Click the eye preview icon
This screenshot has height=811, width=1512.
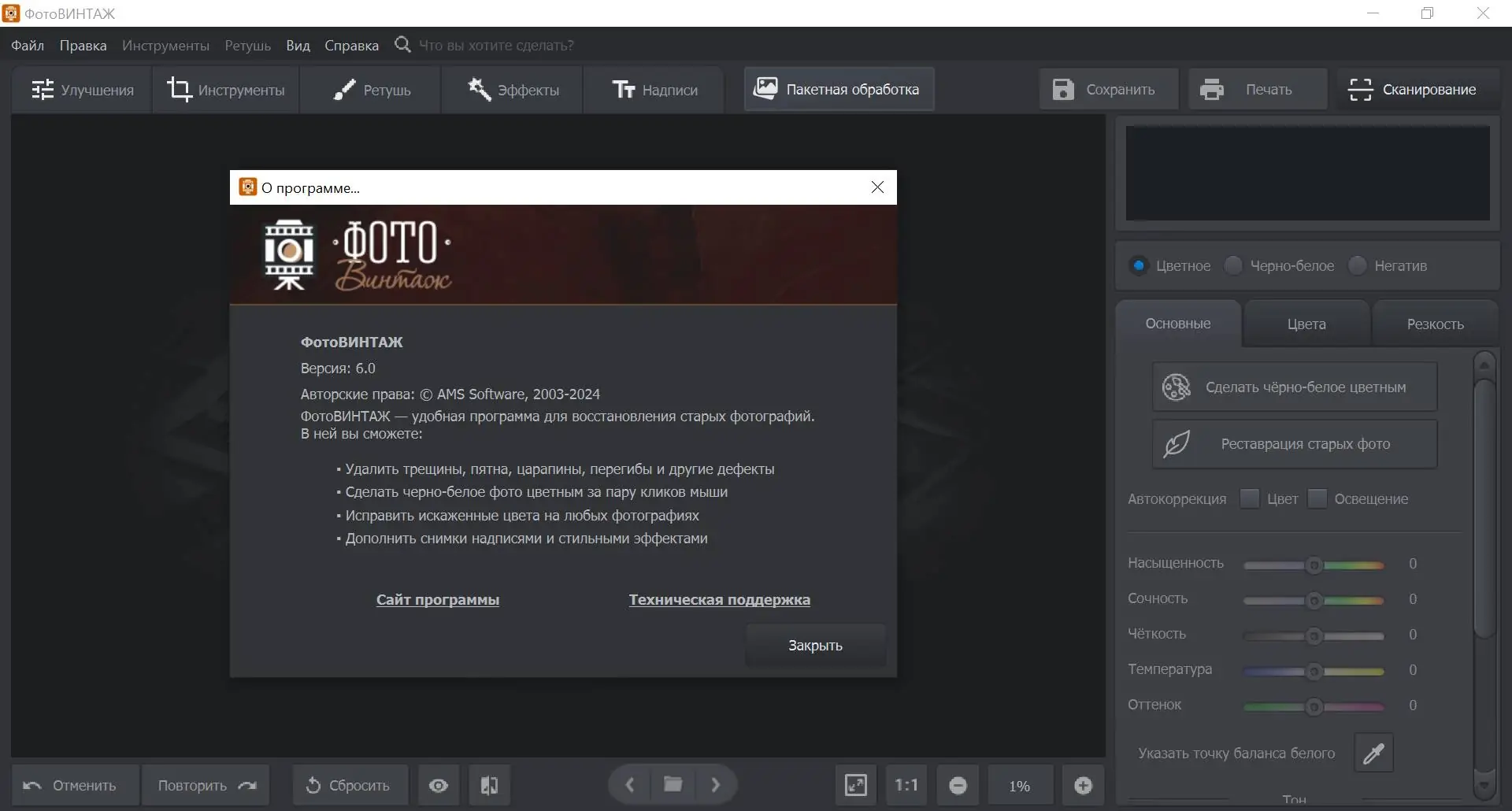point(439,786)
